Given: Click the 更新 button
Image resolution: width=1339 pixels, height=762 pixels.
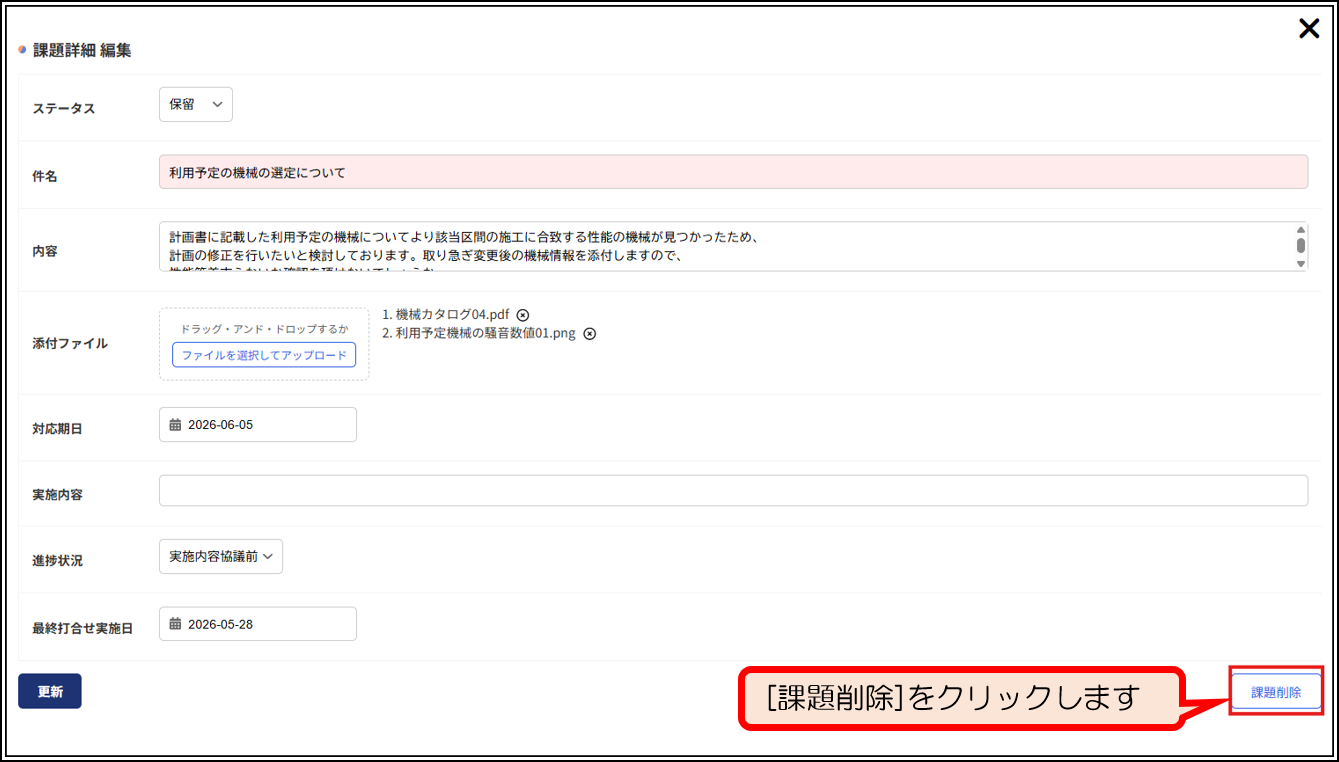Looking at the screenshot, I should pyautogui.click(x=50, y=691).
